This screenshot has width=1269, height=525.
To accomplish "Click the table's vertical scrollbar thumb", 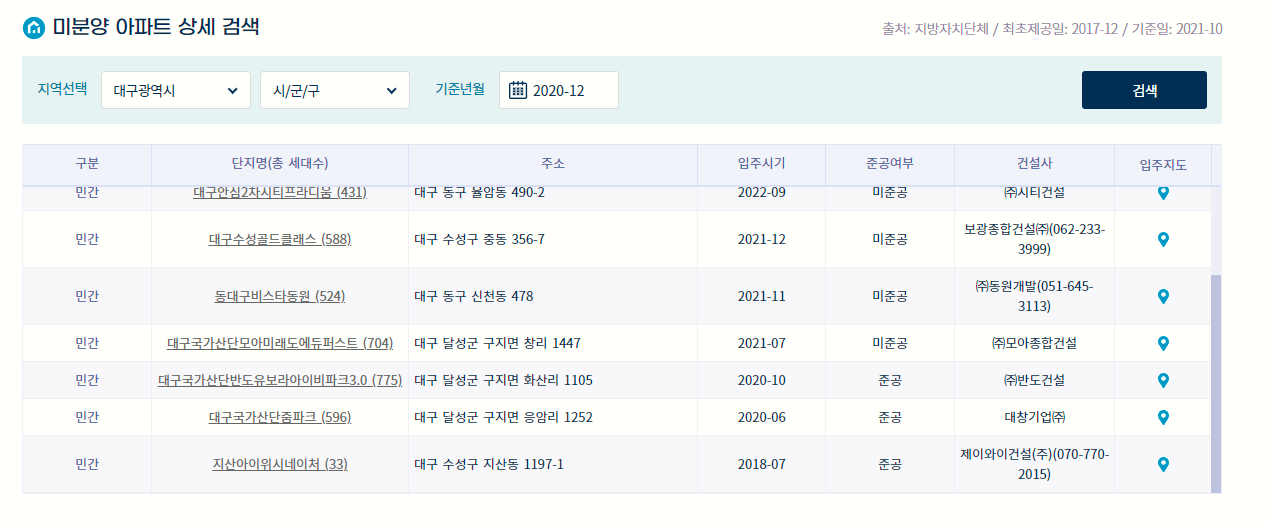I will point(1216,384).
